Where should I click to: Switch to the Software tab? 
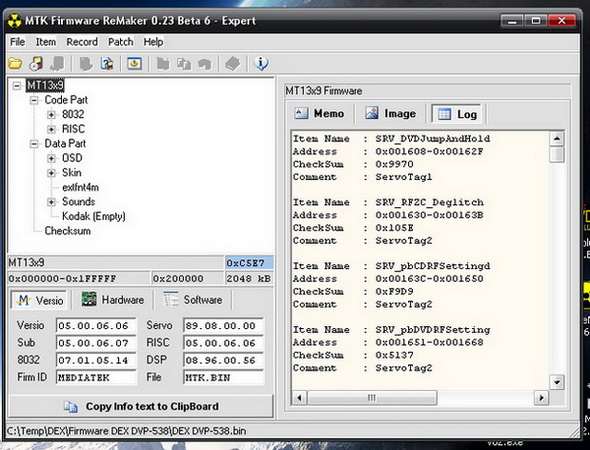click(193, 300)
